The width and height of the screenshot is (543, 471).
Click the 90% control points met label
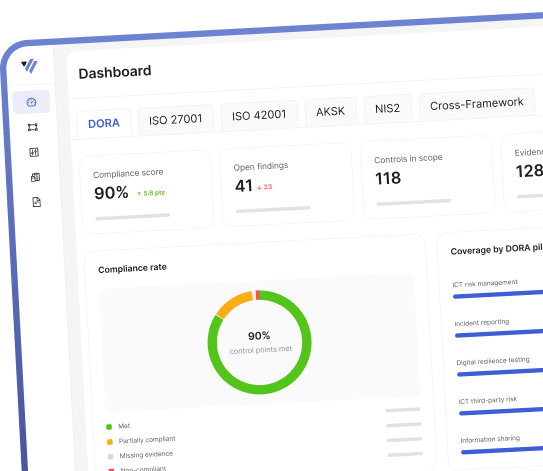(260, 343)
